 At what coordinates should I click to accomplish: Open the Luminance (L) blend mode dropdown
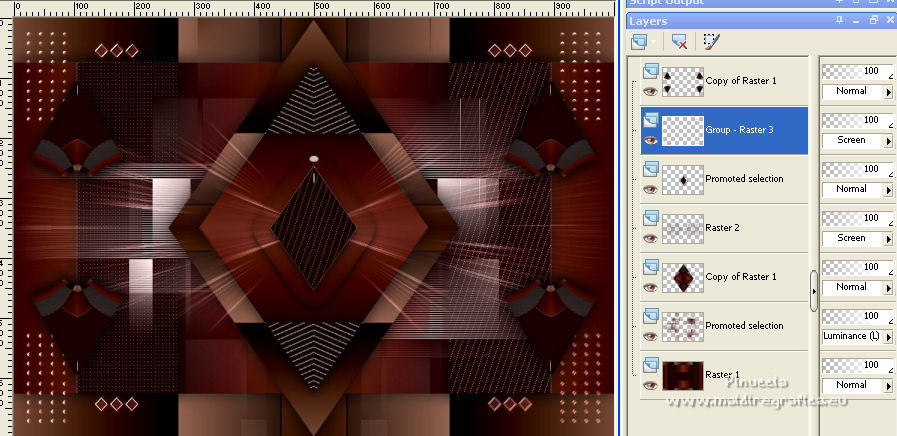(888, 337)
